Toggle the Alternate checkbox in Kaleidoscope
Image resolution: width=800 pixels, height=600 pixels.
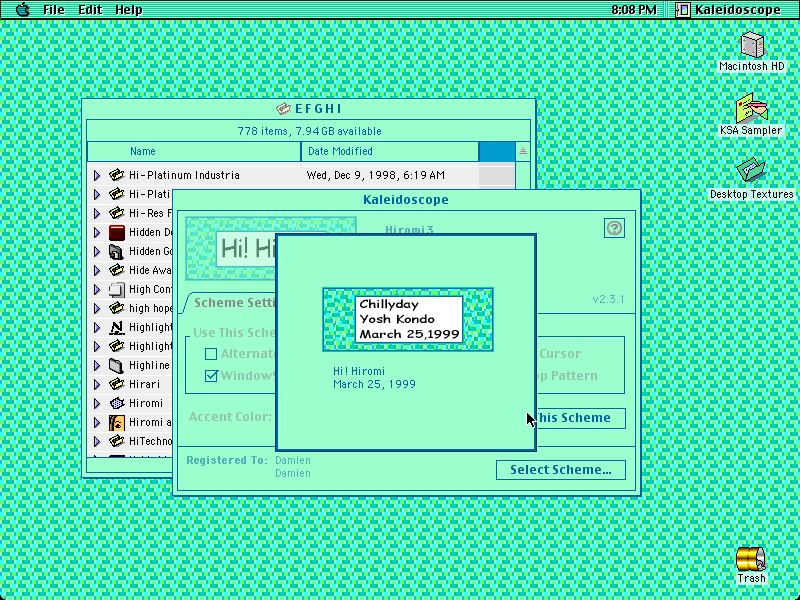[x=211, y=354]
